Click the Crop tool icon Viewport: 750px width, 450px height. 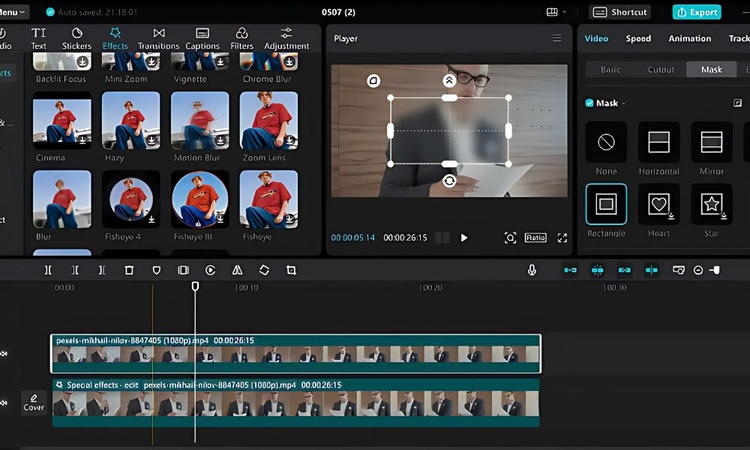coord(291,270)
